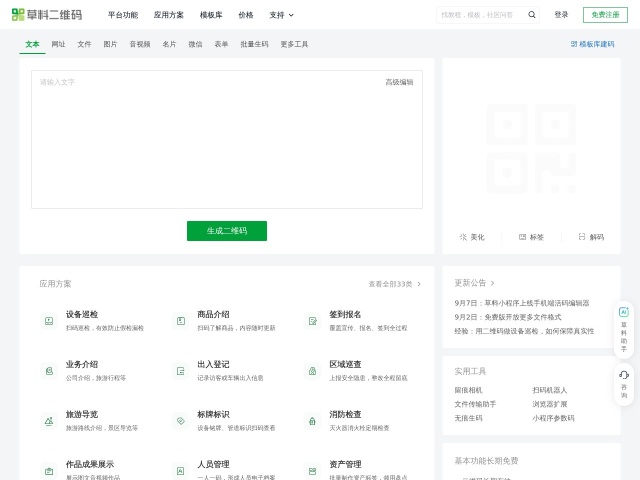The height and width of the screenshot is (480, 640).
Task: Open the 出入登记 solution icon
Action: pos(181,371)
